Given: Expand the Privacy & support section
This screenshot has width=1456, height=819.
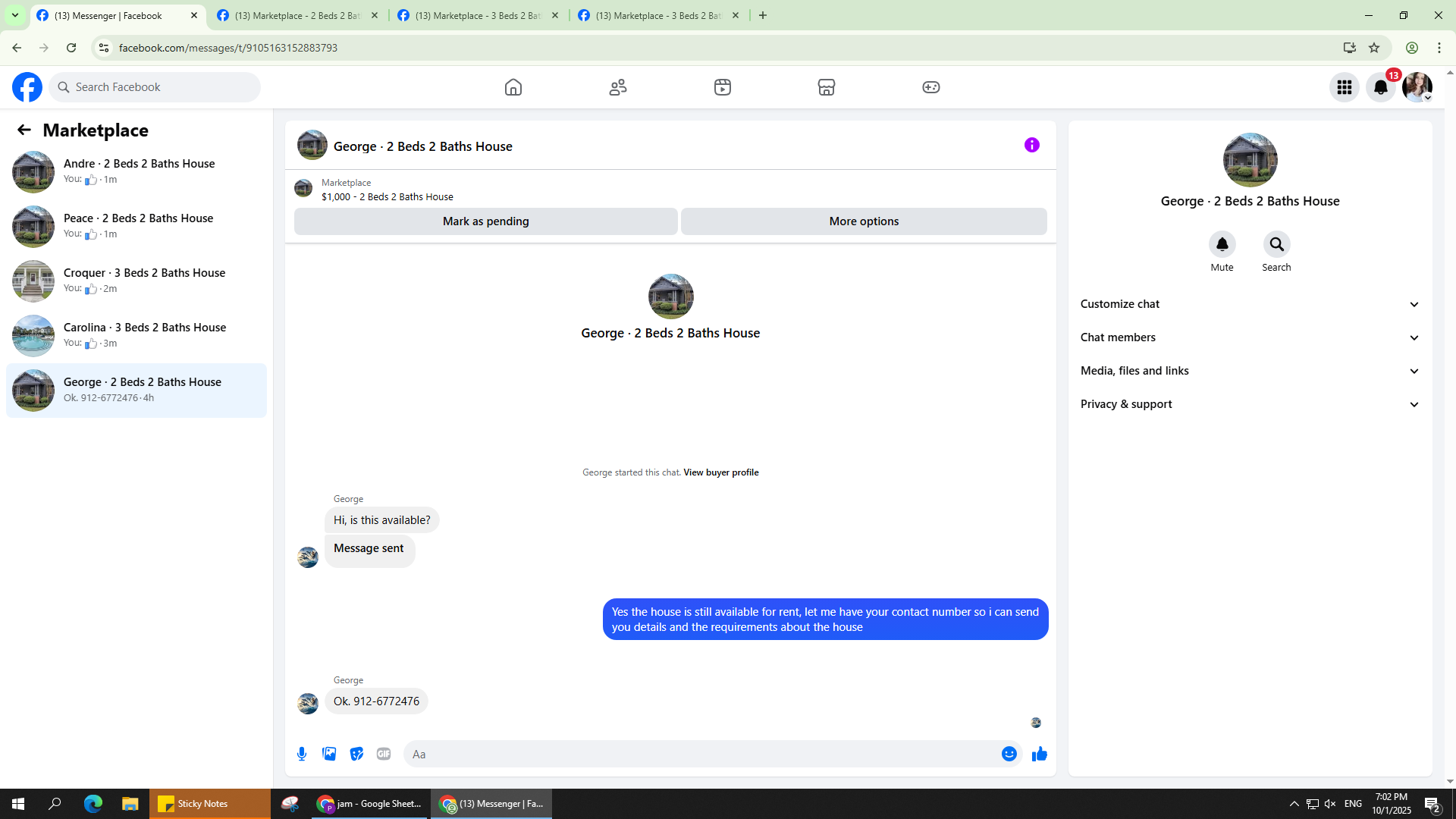Looking at the screenshot, I should [1250, 404].
